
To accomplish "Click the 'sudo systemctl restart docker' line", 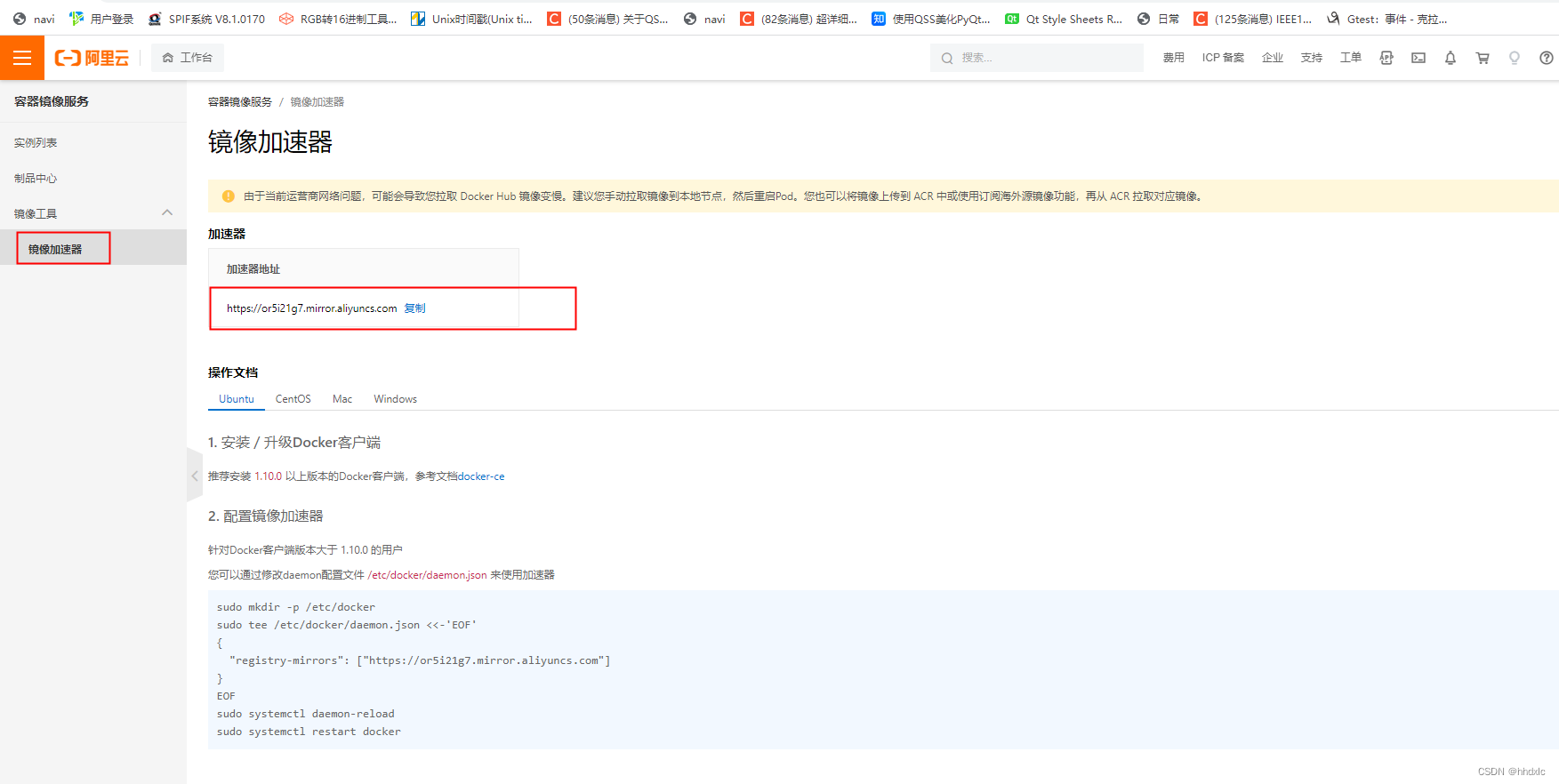I will [x=309, y=732].
